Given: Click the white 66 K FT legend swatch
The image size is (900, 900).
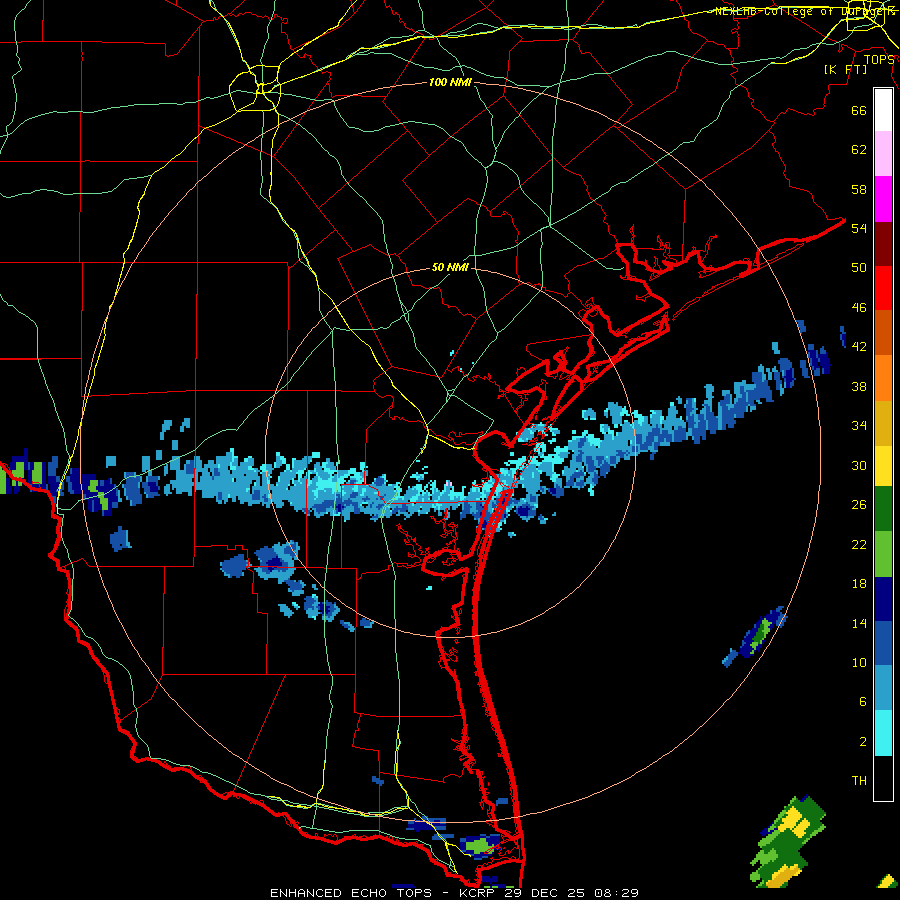Looking at the screenshot, I should tap(883, 110).
